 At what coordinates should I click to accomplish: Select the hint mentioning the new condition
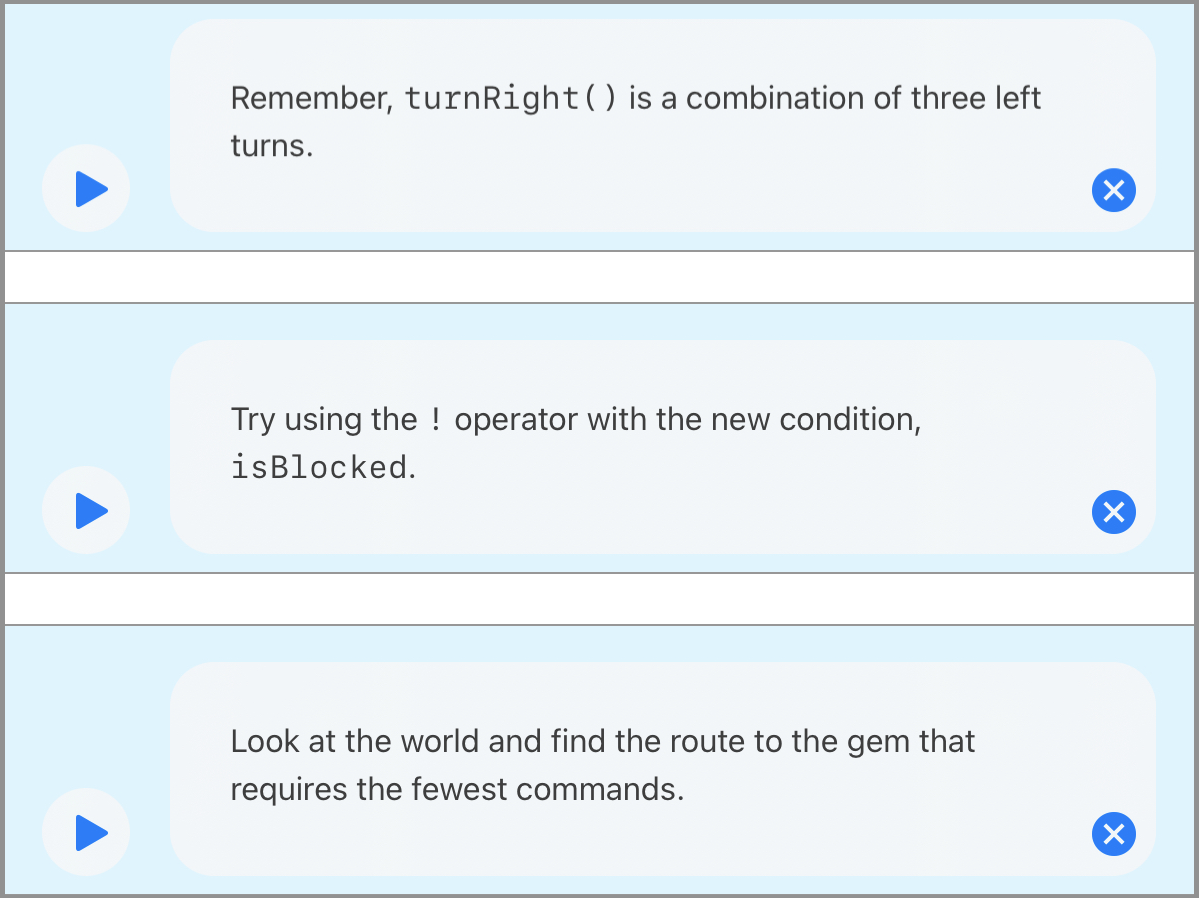(575, 443)
